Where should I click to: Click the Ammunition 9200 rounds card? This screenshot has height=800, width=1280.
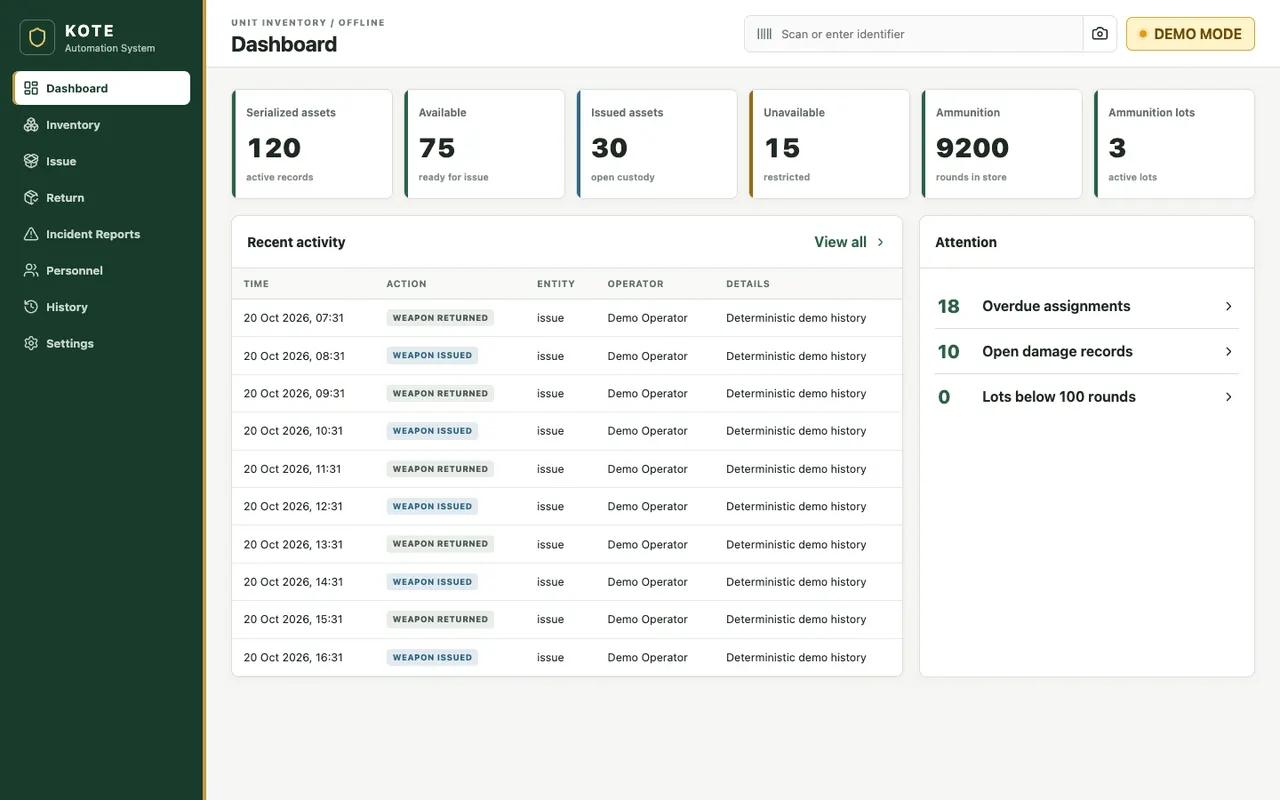[x=1002, y=144]
